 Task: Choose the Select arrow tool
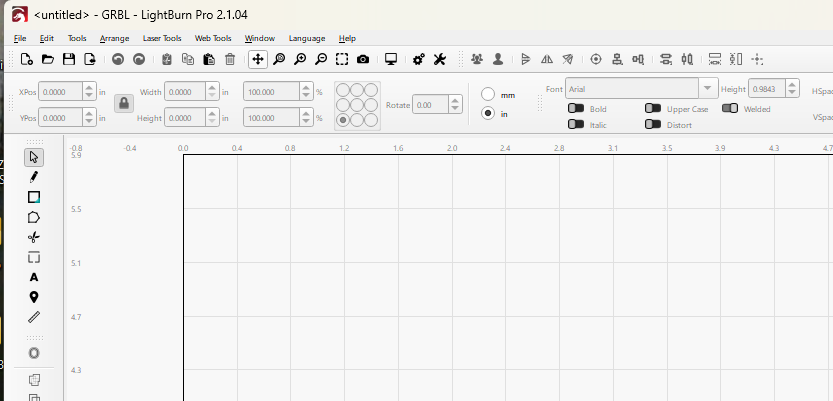click(x=34, y=157)
